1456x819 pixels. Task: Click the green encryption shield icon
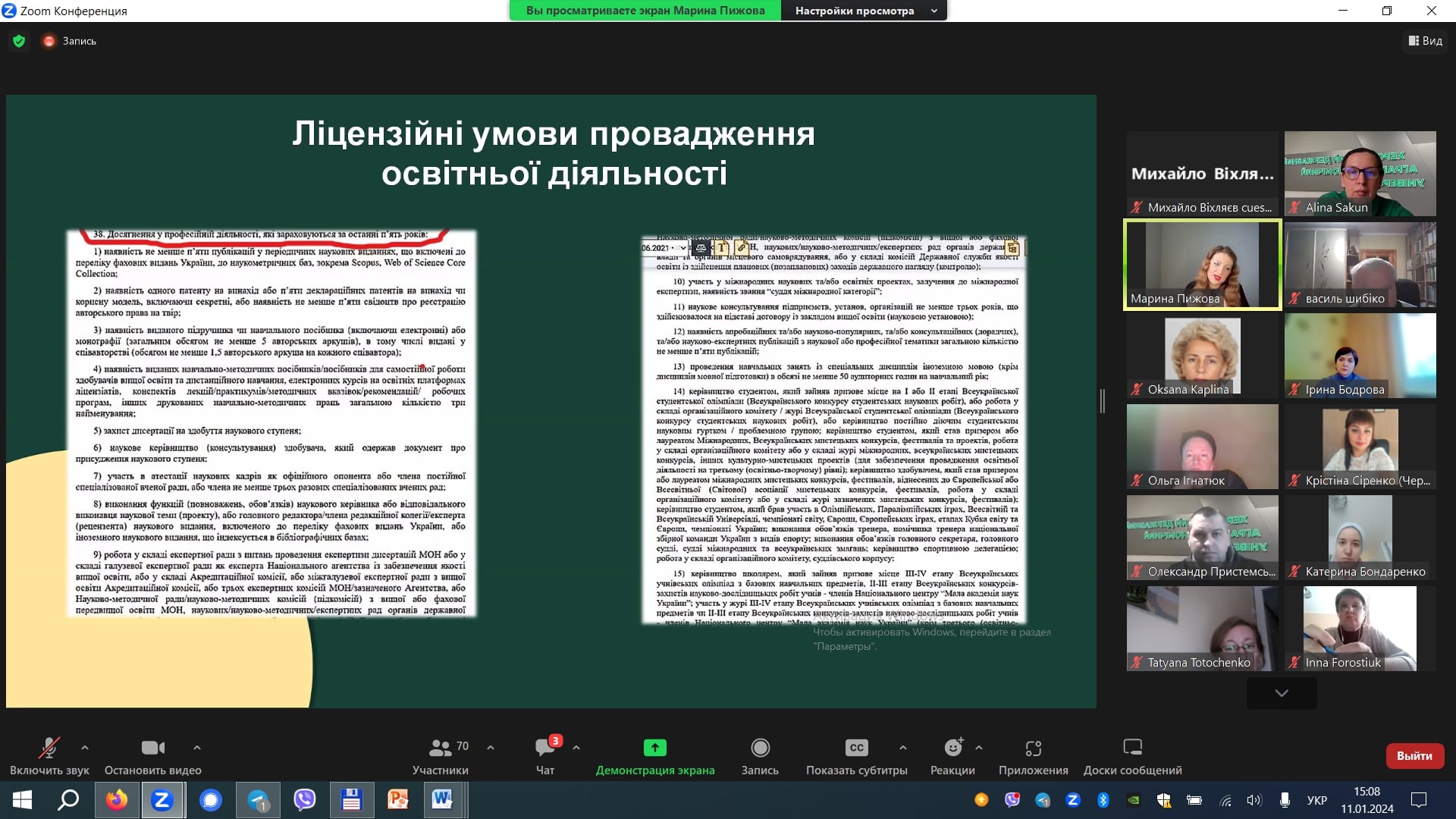pos(19,41)
